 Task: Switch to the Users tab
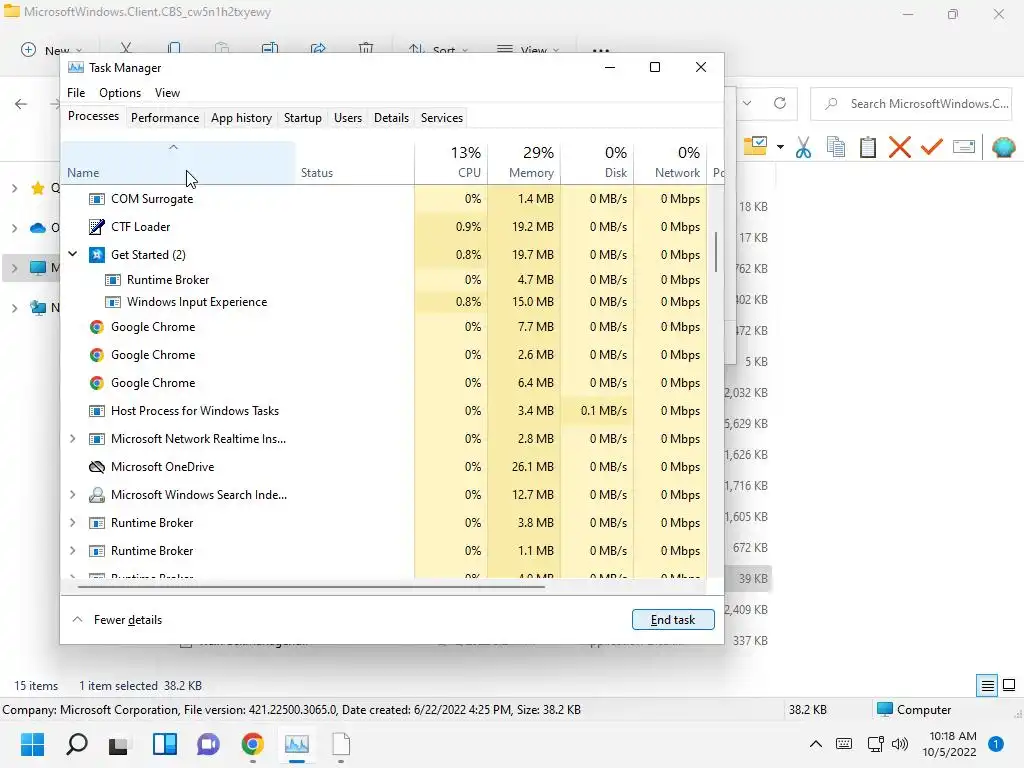coord(347,118)
